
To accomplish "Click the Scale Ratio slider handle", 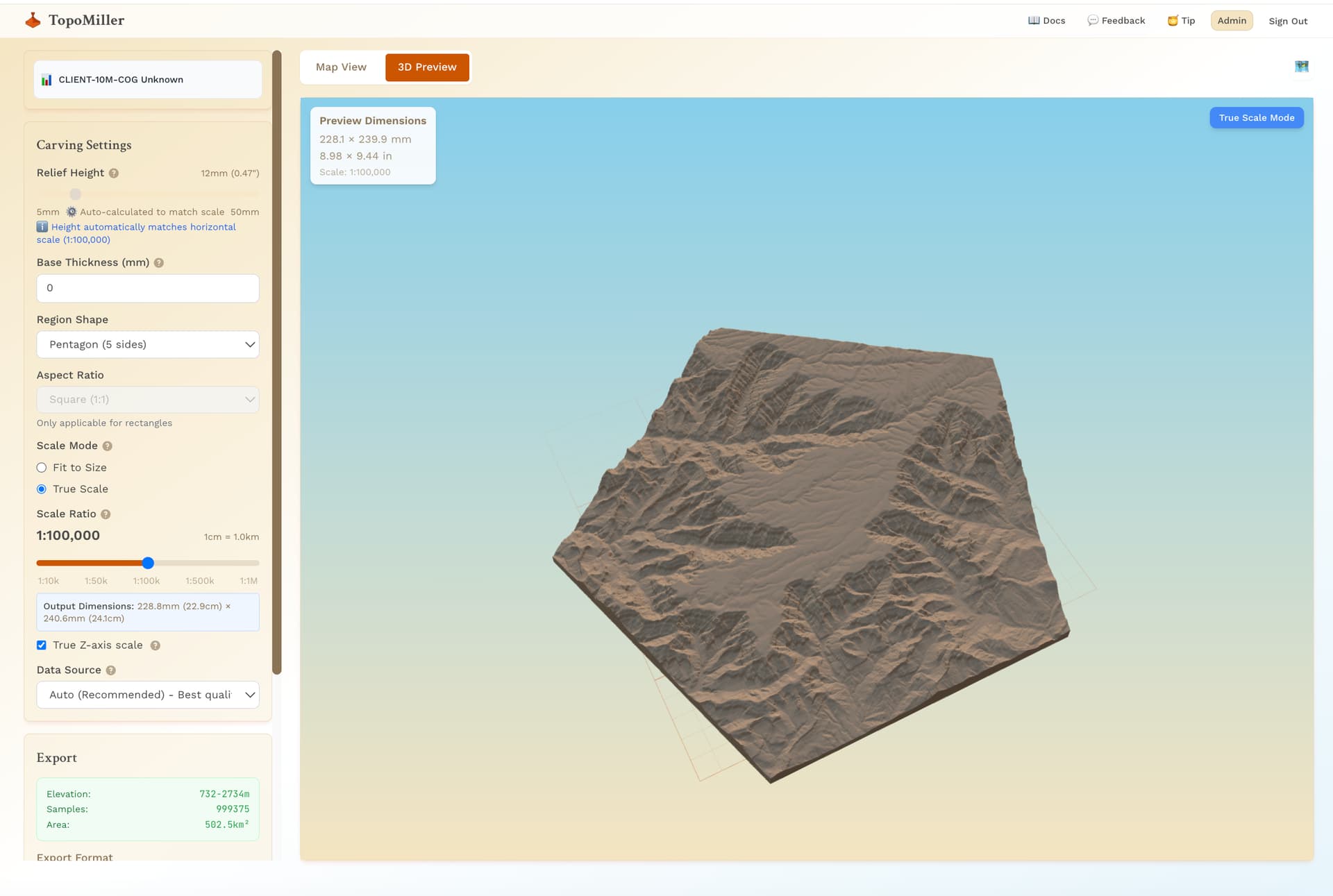I will click(148, 563).
